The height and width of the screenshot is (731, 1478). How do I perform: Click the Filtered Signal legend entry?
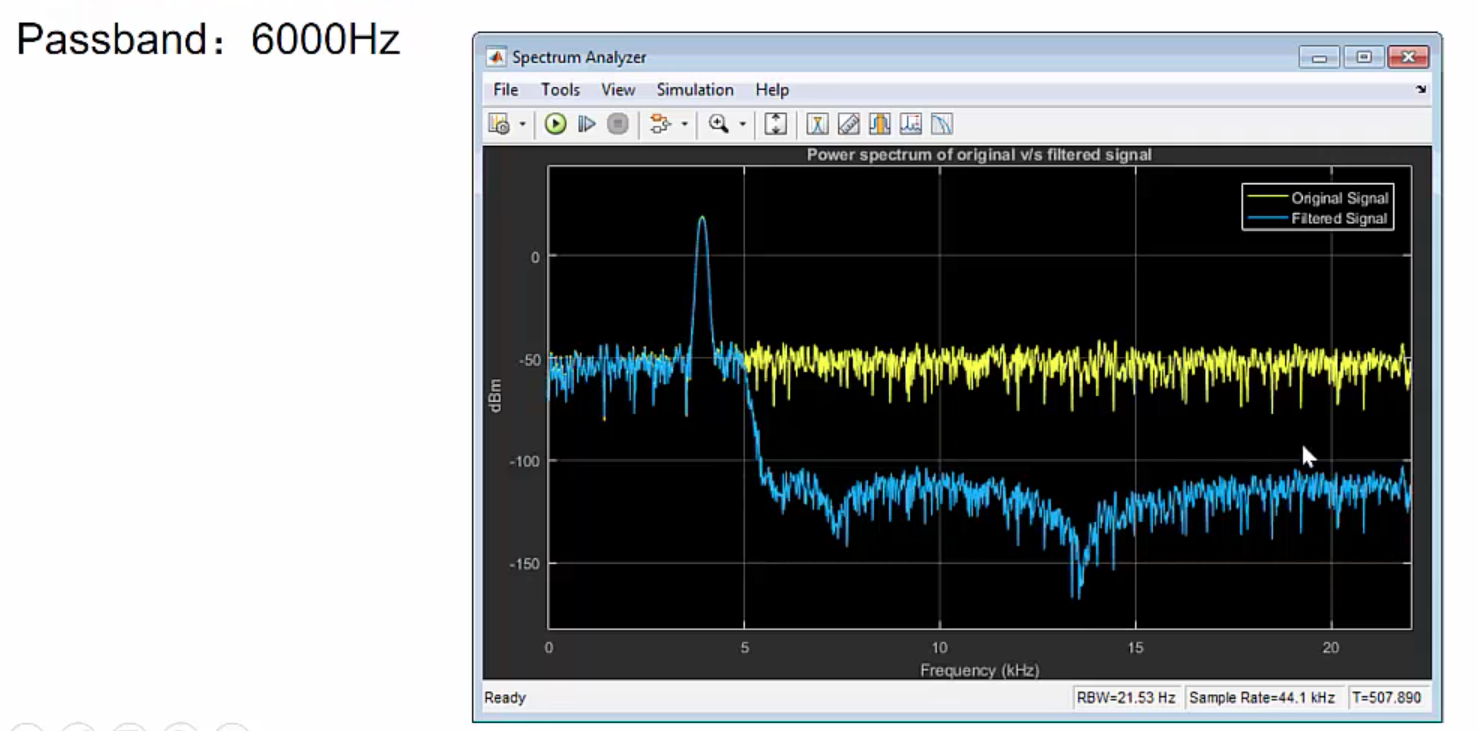coord(1318,218)
